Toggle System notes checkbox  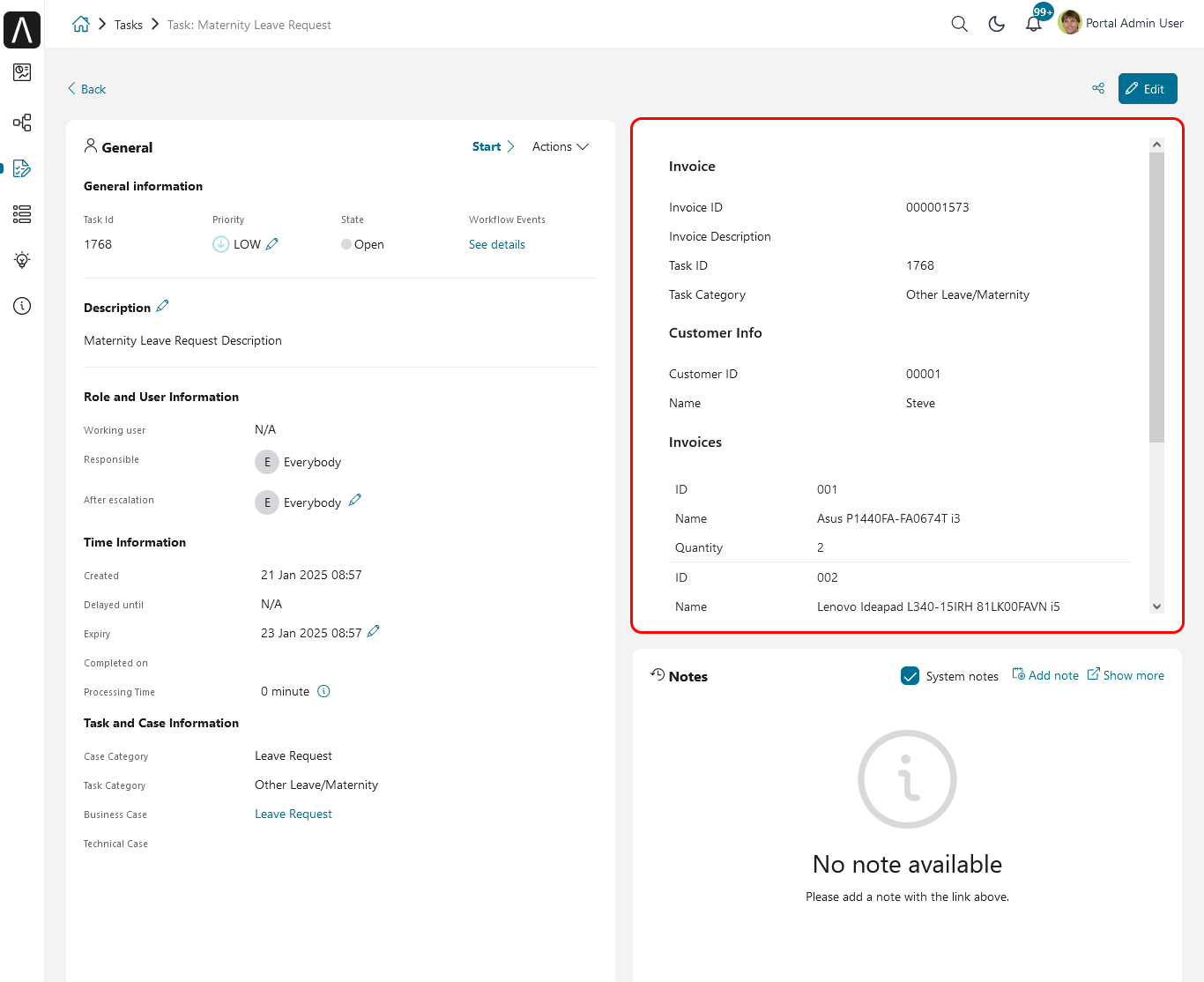pos(910,676)
